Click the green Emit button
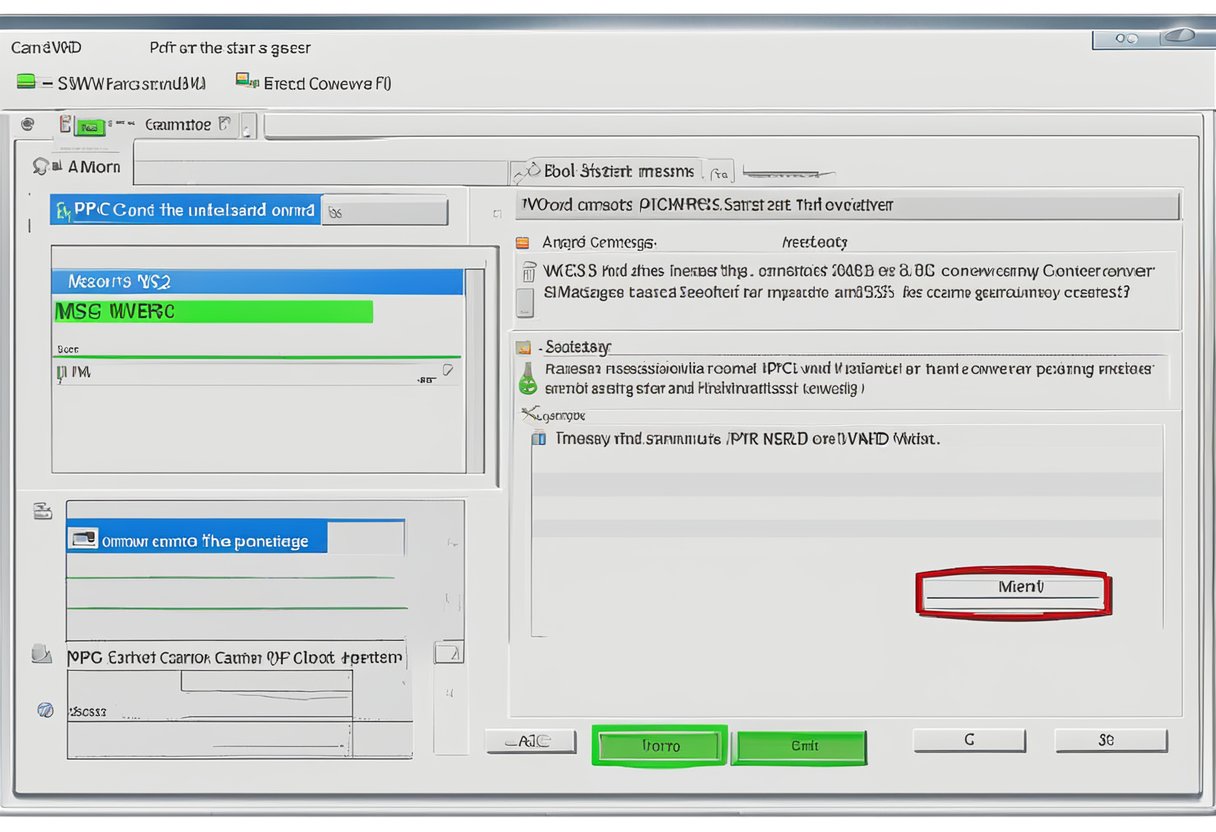Screen dimensions: 1216x832 (800, 746)
